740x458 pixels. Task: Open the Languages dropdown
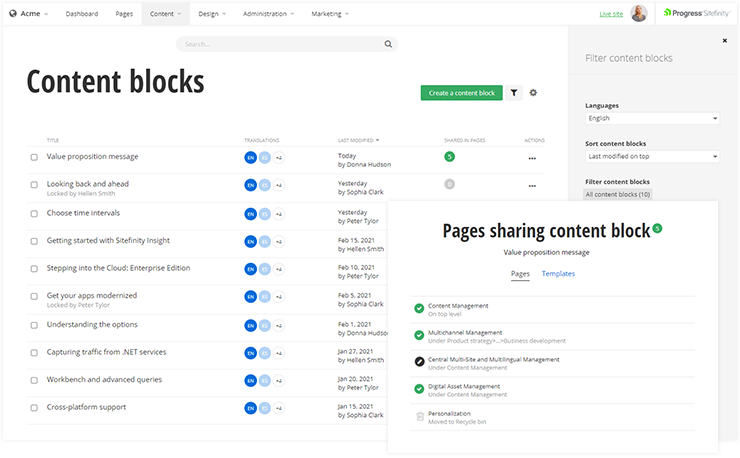click(651, 118)
